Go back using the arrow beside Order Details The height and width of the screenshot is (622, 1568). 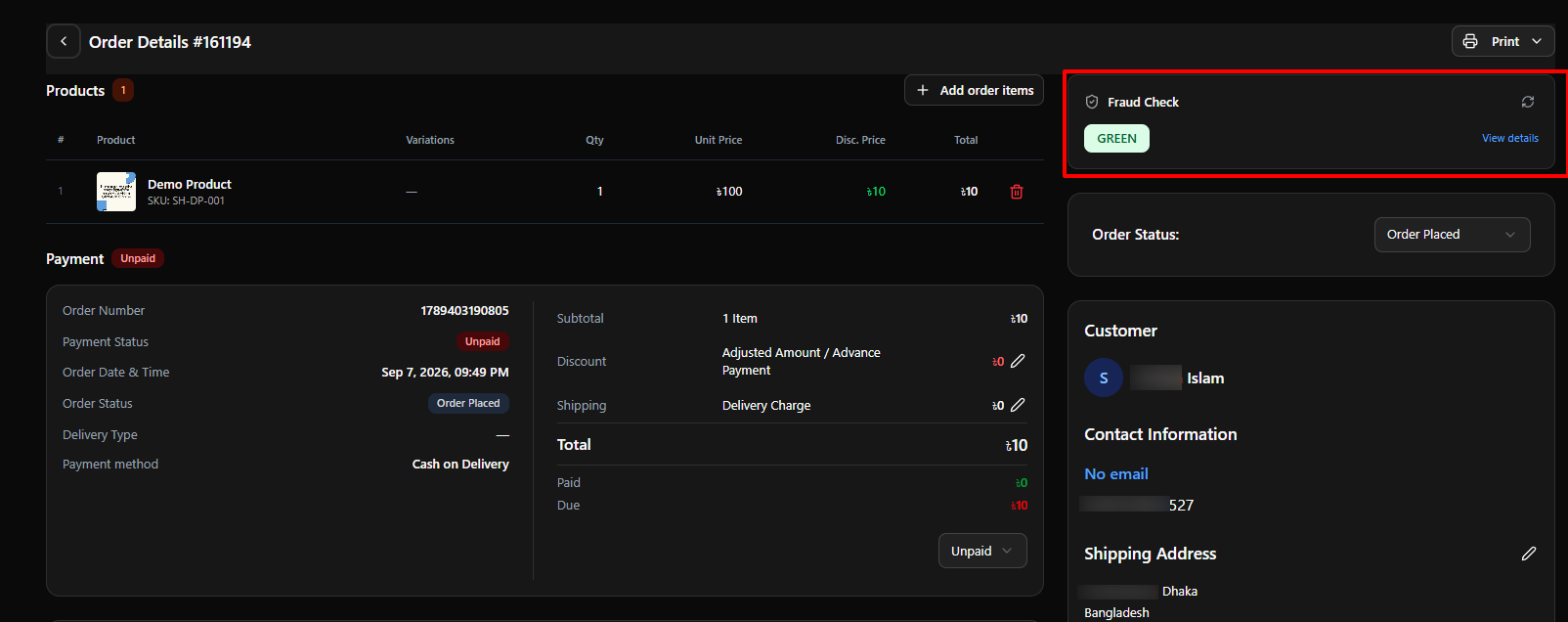[64, 42]
